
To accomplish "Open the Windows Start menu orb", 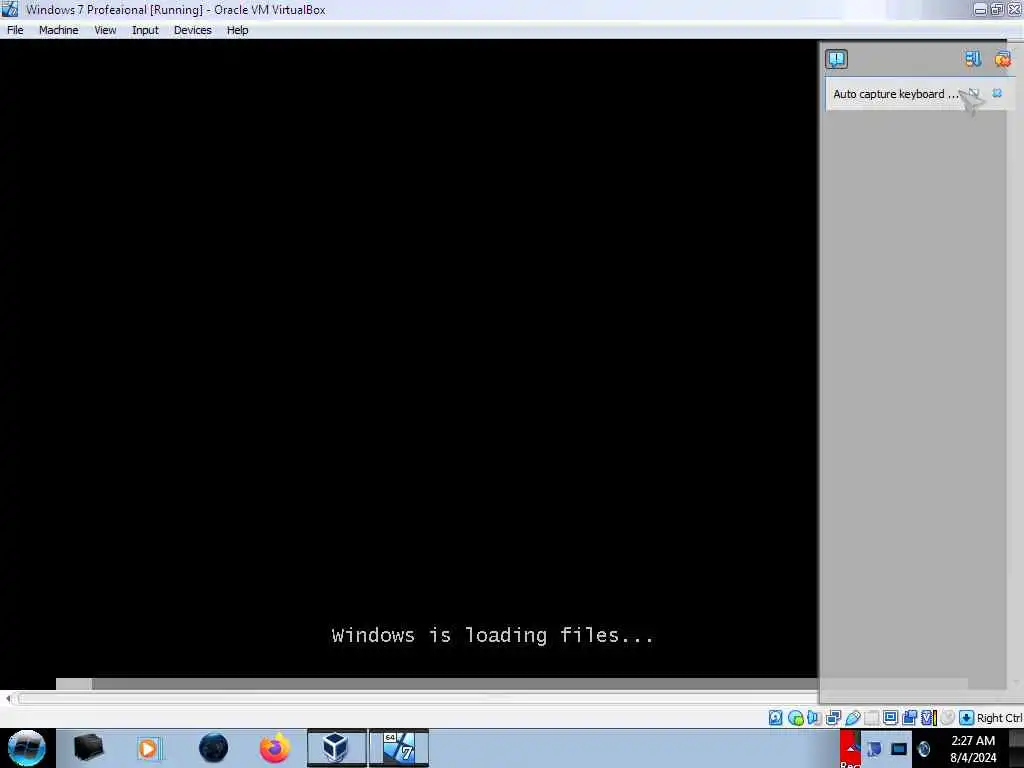I will pyautogui.click(x=27, y=748).
